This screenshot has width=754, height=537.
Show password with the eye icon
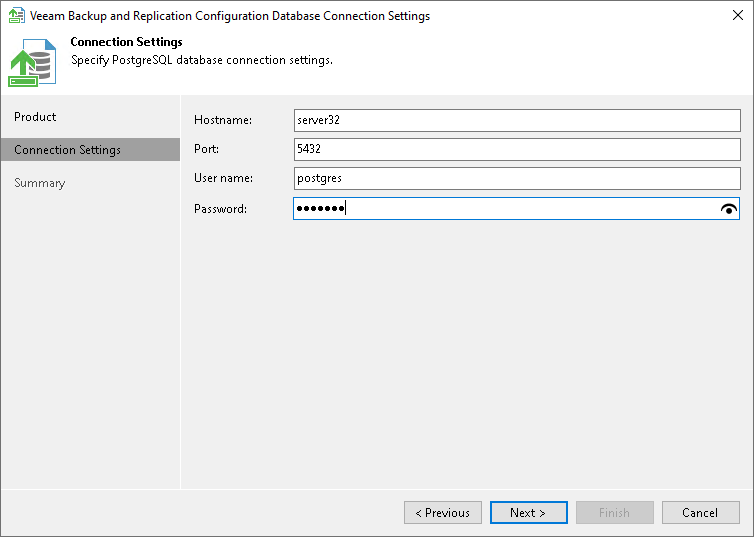pyautogui.click(x=729, y=209)
